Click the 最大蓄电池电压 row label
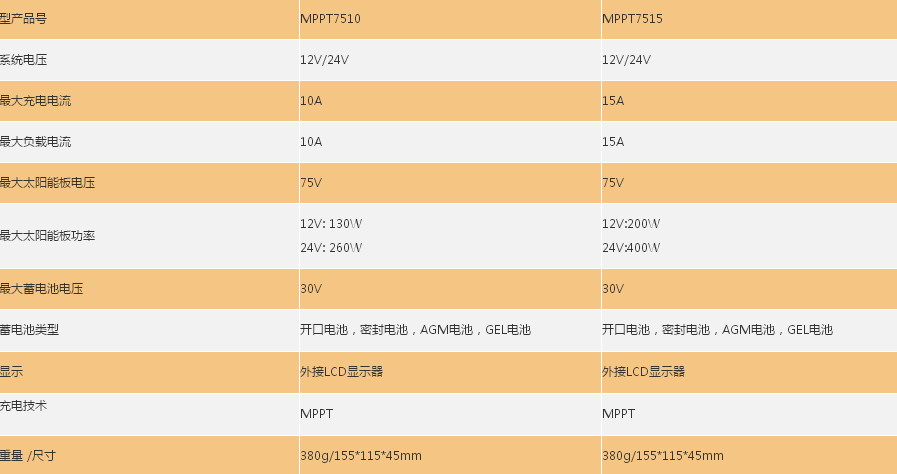 41,289
